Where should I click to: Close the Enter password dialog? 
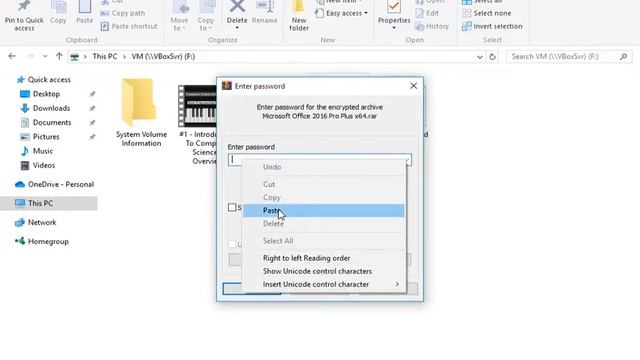413,86
